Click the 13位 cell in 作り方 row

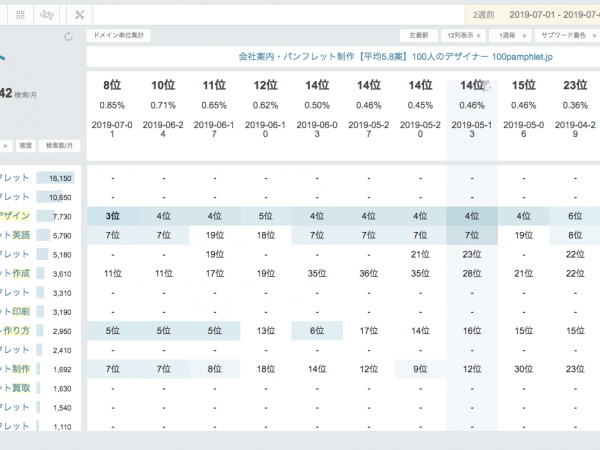coord(266,331)
